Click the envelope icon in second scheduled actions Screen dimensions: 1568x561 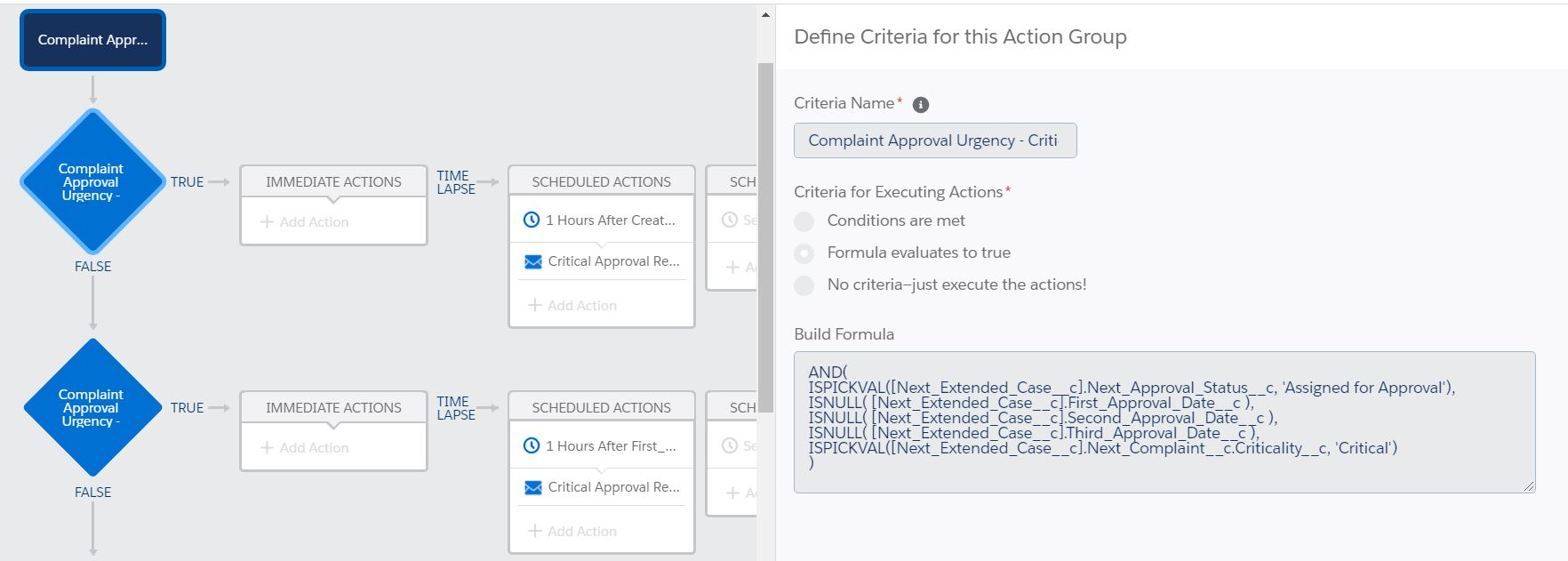click(533, 487)
